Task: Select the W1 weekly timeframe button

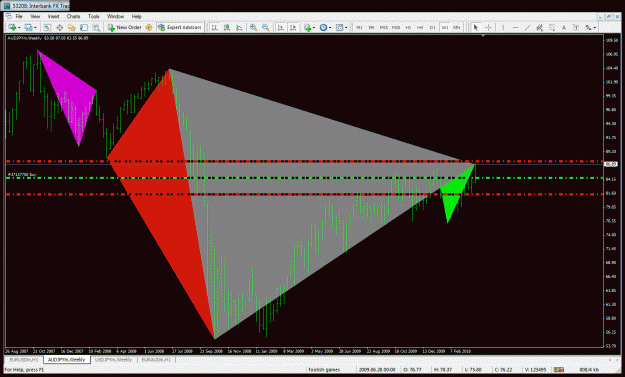Action: click(x=445, y=27)
